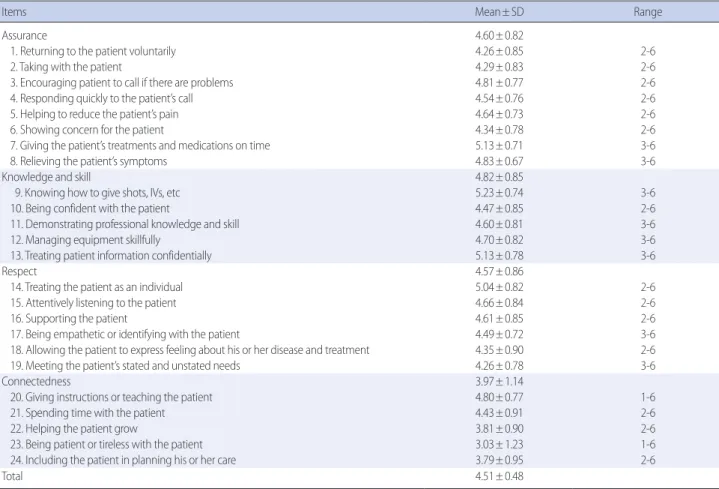
Task: Select '9. Knowing how to give shots, IVs, etc'
Action: point(97,193)
